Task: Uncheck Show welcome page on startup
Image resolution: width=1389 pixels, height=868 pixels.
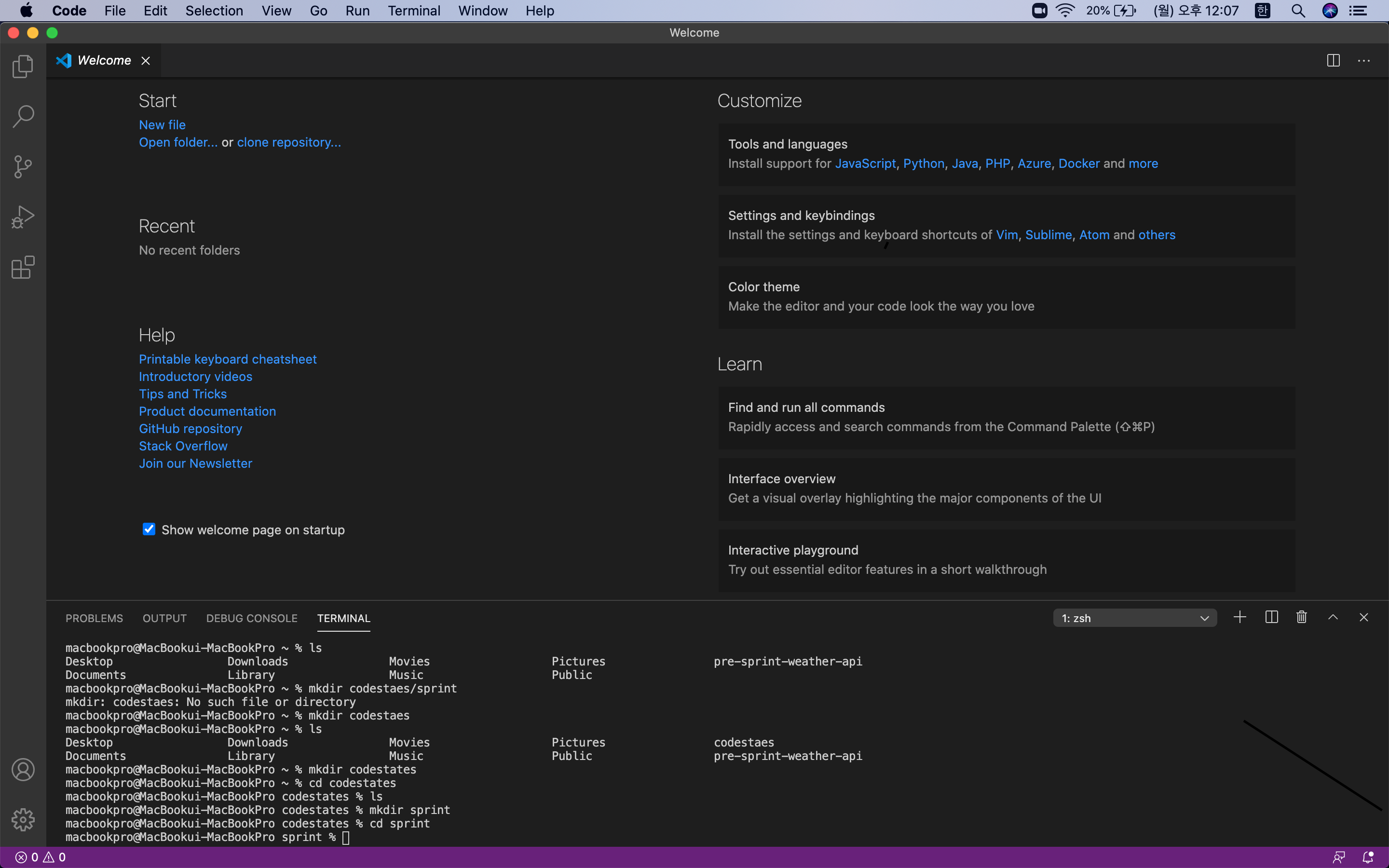Action: [x=149, y=529]
